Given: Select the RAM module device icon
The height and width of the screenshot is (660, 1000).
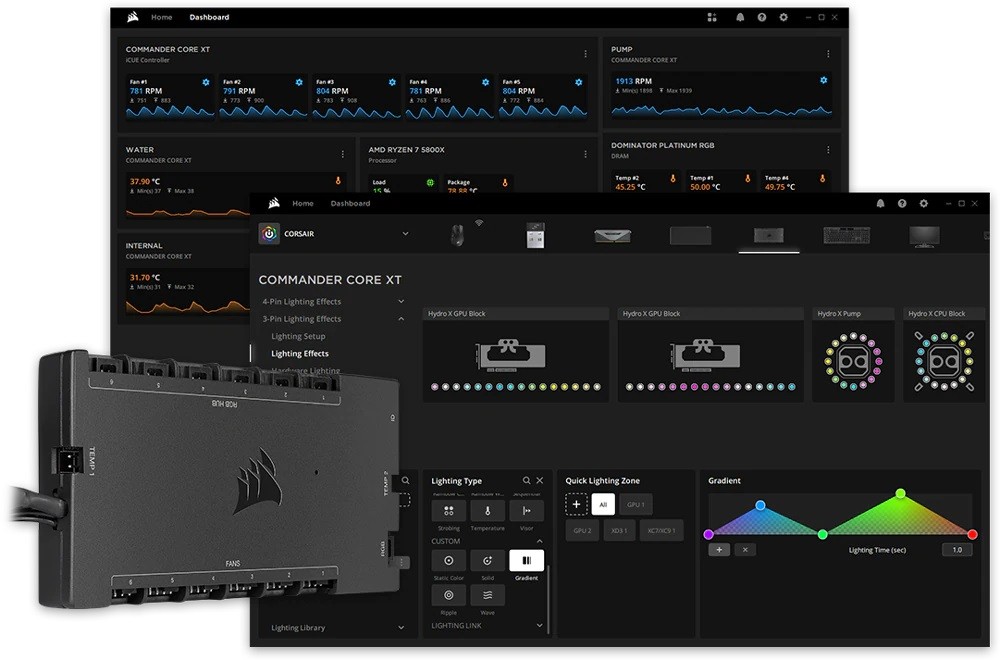Looking at the screenshot, I should [x=612, y=236].
